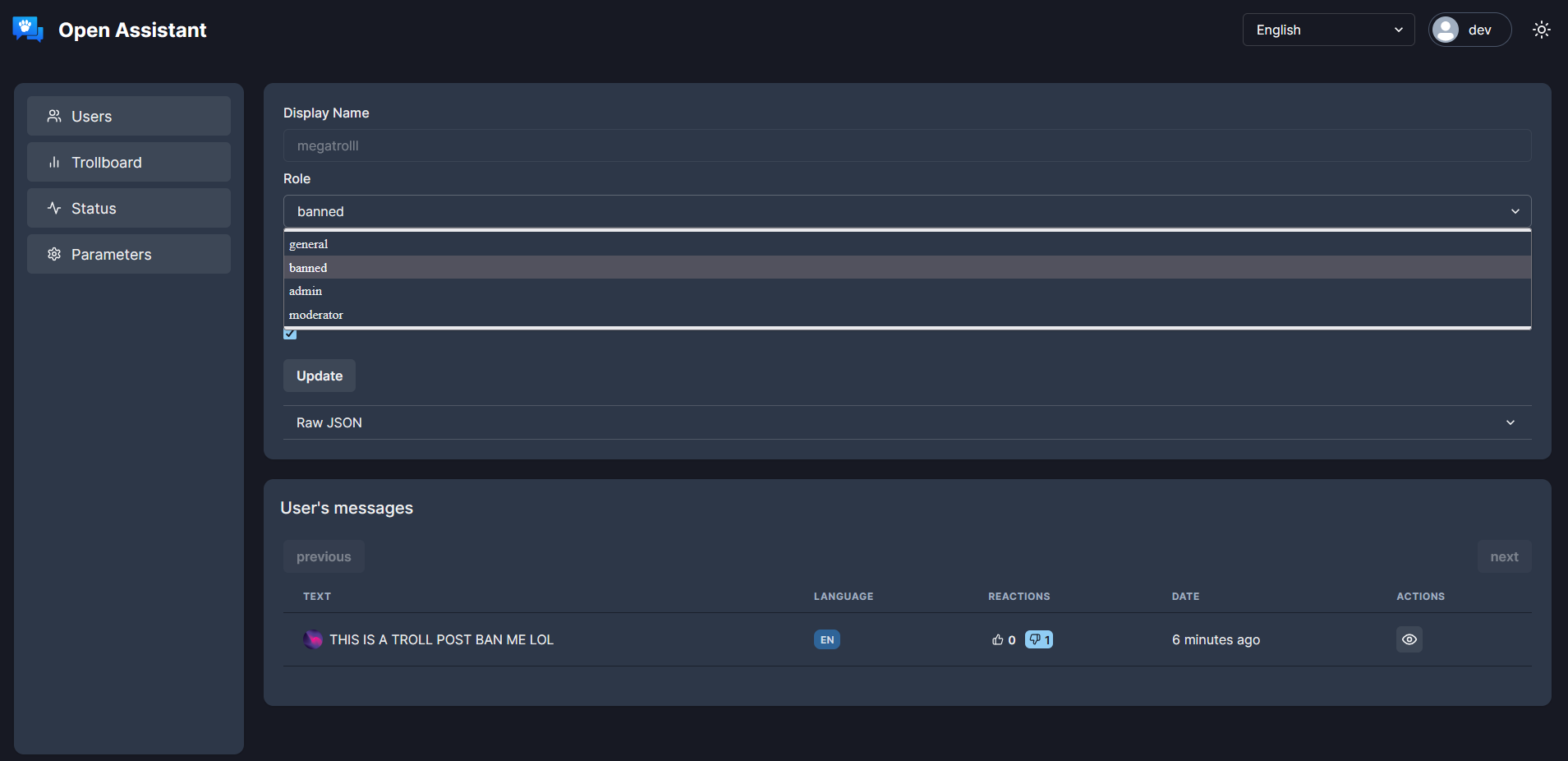The height and width of the screenshot is (761, 1568).
Task: Open the dev user avatar menu
Action: coord(1469,30)
